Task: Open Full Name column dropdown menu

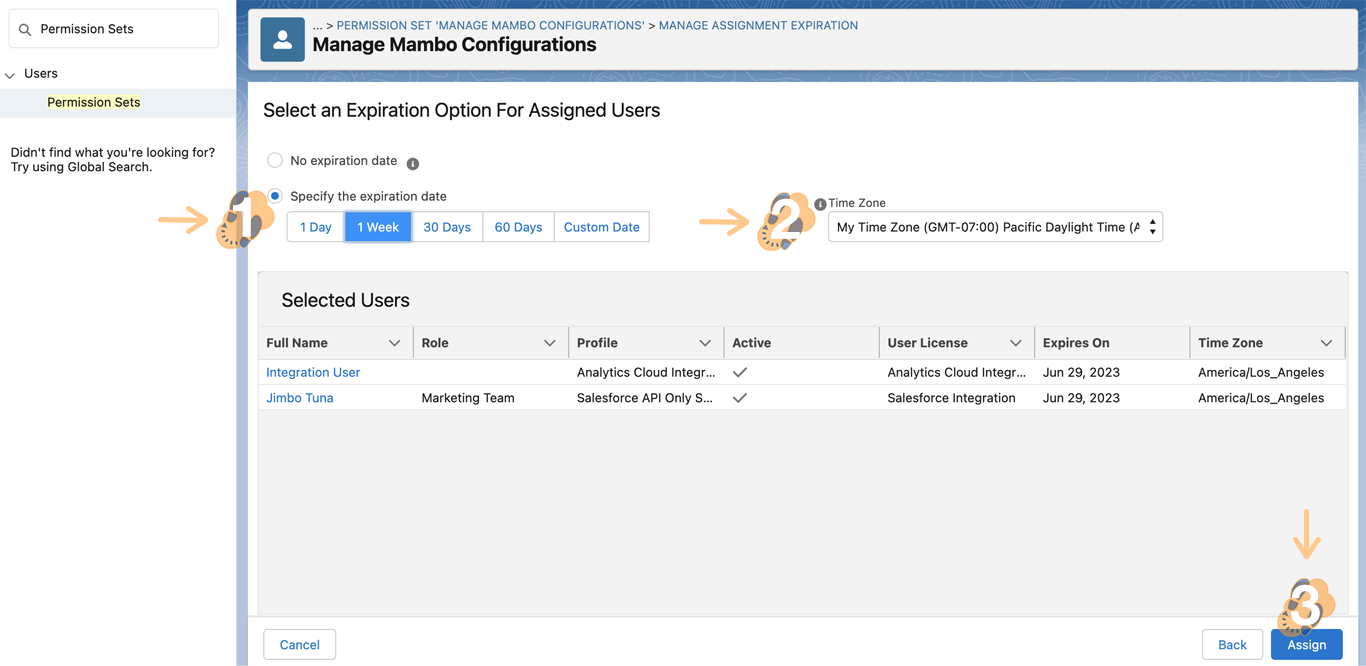Action: pyautogui.click(x=394, y=343)
